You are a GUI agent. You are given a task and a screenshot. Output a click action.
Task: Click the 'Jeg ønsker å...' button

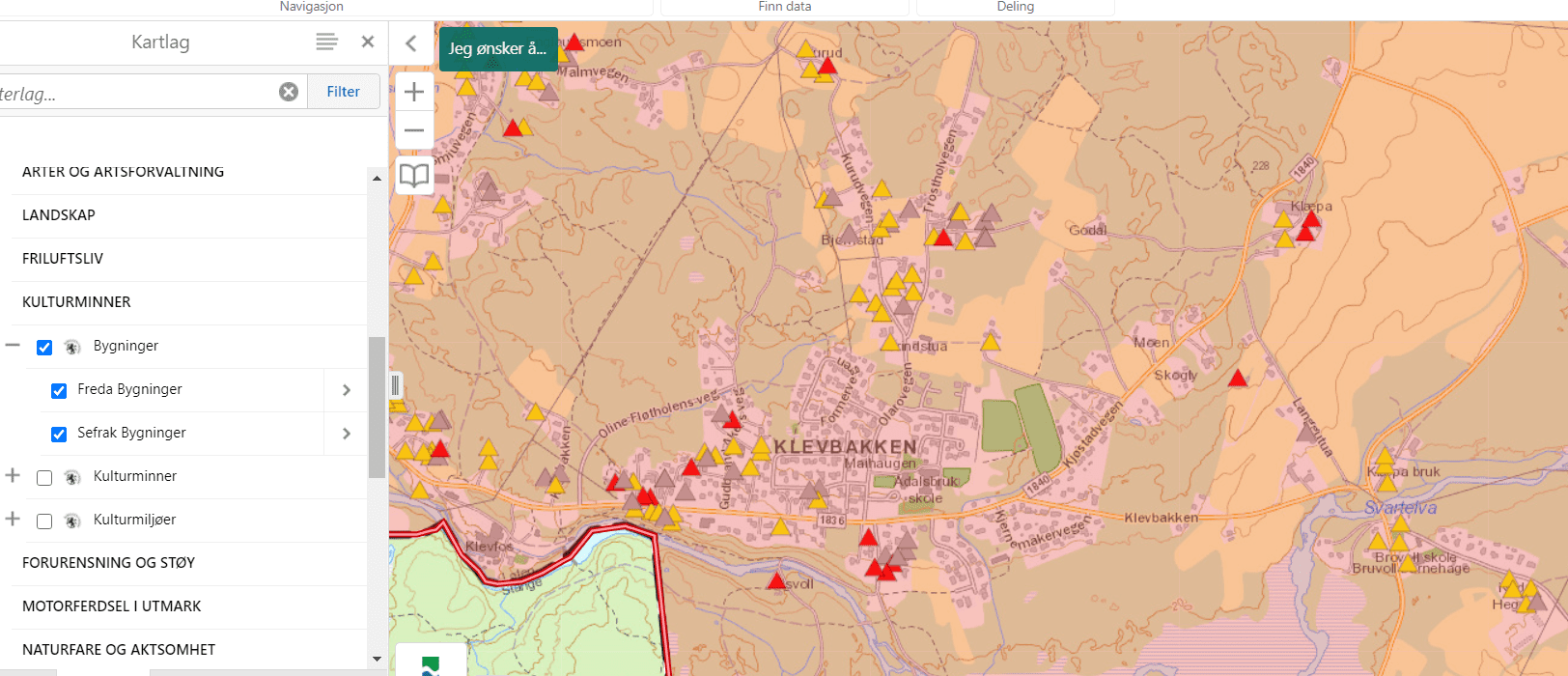pos(497,48)
